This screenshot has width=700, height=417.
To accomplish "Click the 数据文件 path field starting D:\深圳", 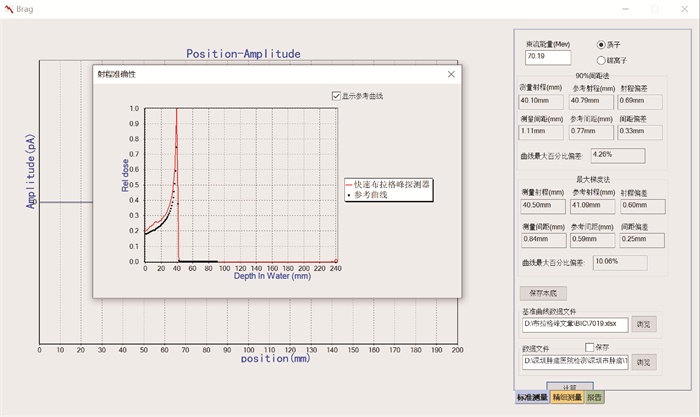I will 575,362.
